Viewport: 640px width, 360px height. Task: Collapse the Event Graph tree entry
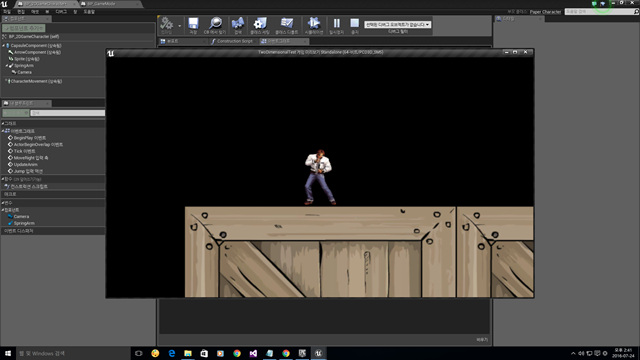click(3, 131)
